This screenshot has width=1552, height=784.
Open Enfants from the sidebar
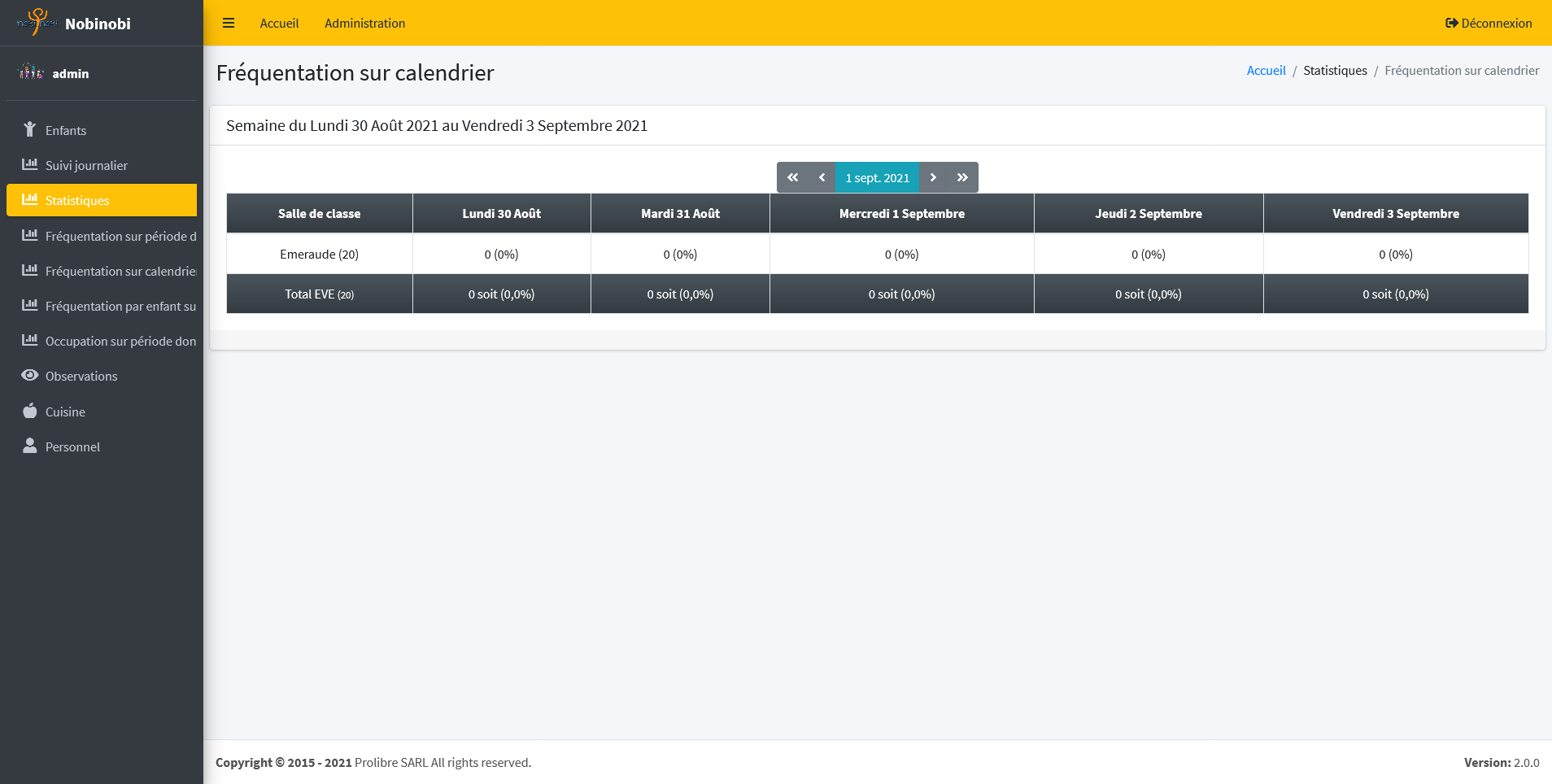click(65, 130)
